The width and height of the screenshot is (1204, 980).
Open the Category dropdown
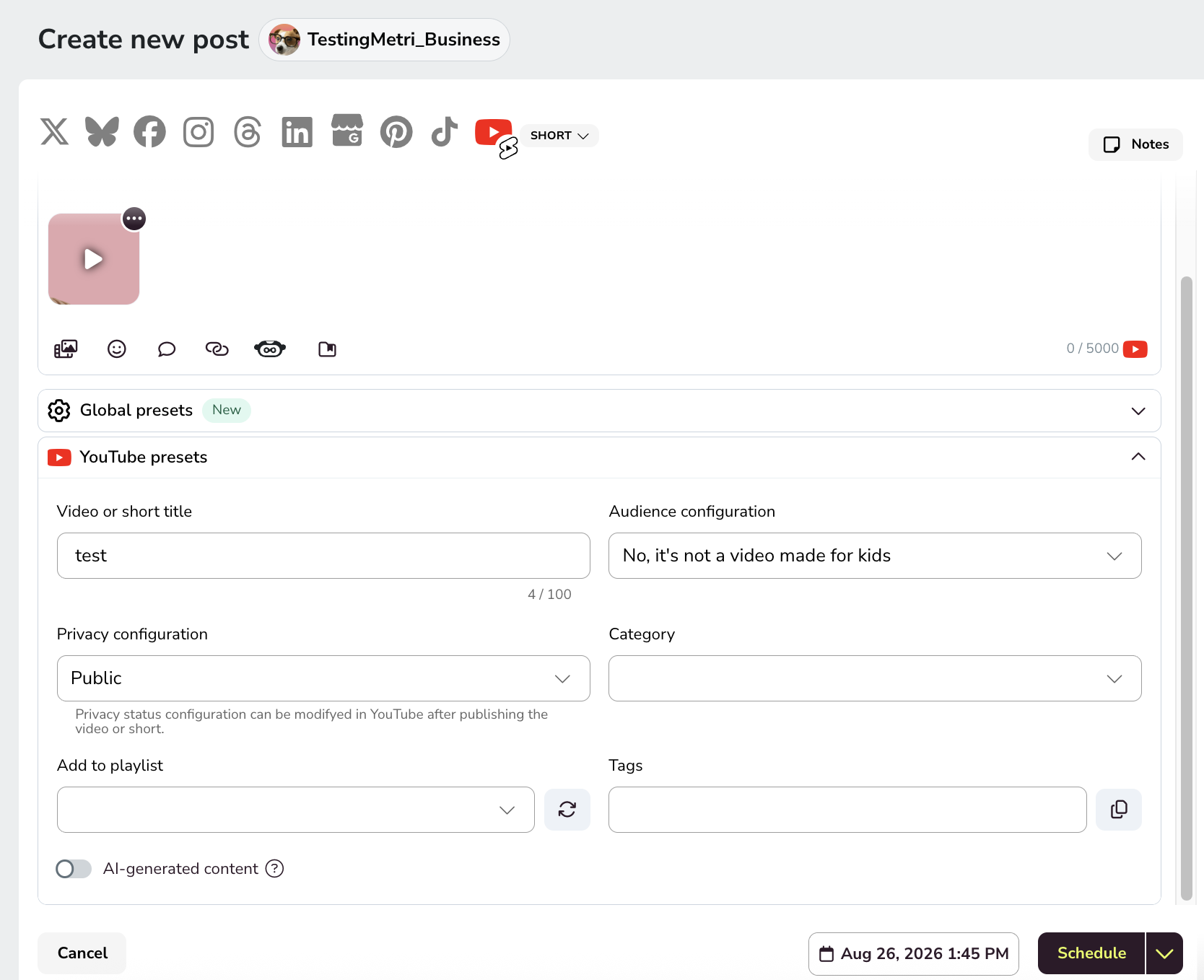point(875,678)
